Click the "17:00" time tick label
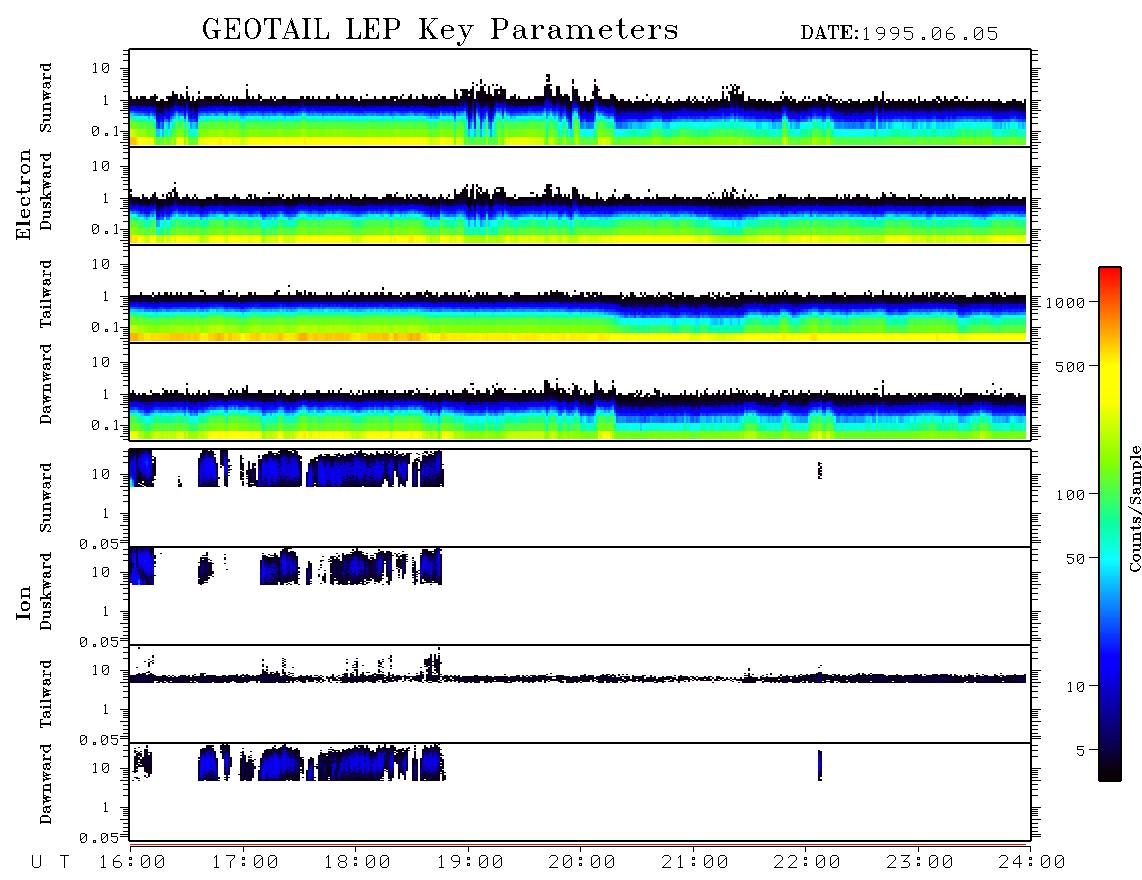The width and height of the screenshot is (1142, 880). (x=245, y=863)
